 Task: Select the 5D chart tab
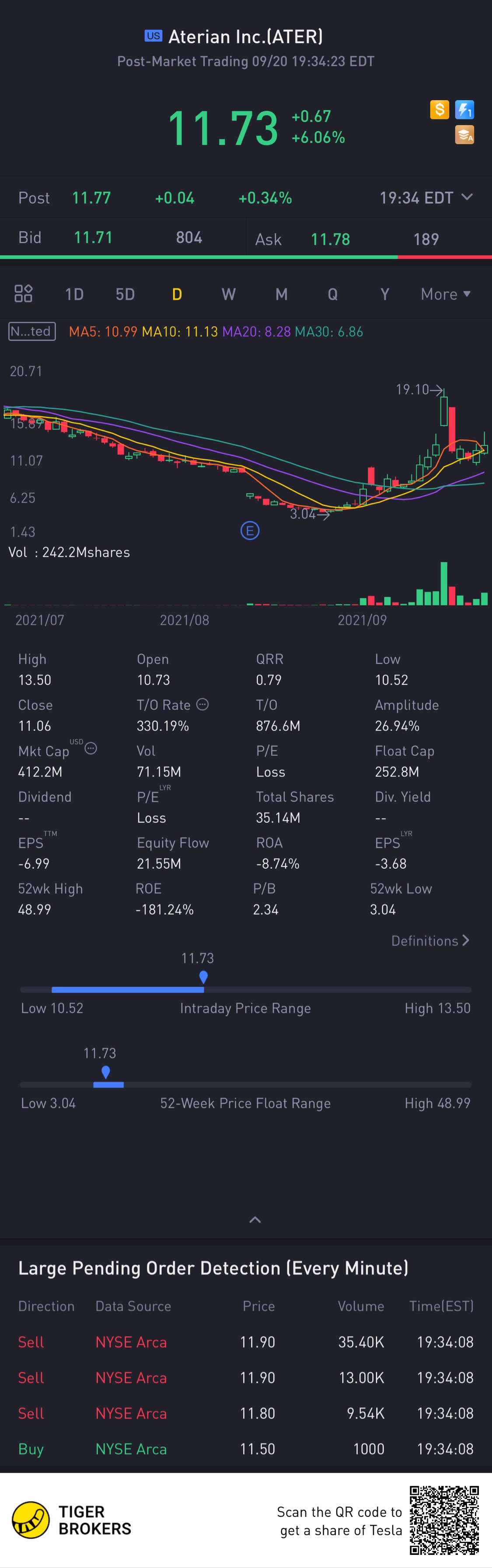125,295
